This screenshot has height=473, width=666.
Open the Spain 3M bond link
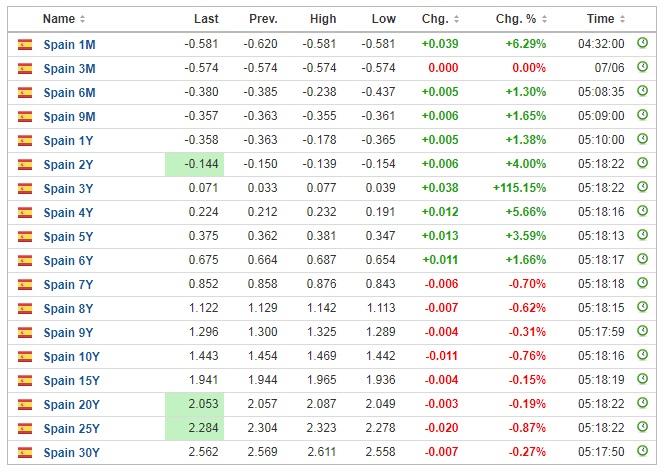point(69,68)
